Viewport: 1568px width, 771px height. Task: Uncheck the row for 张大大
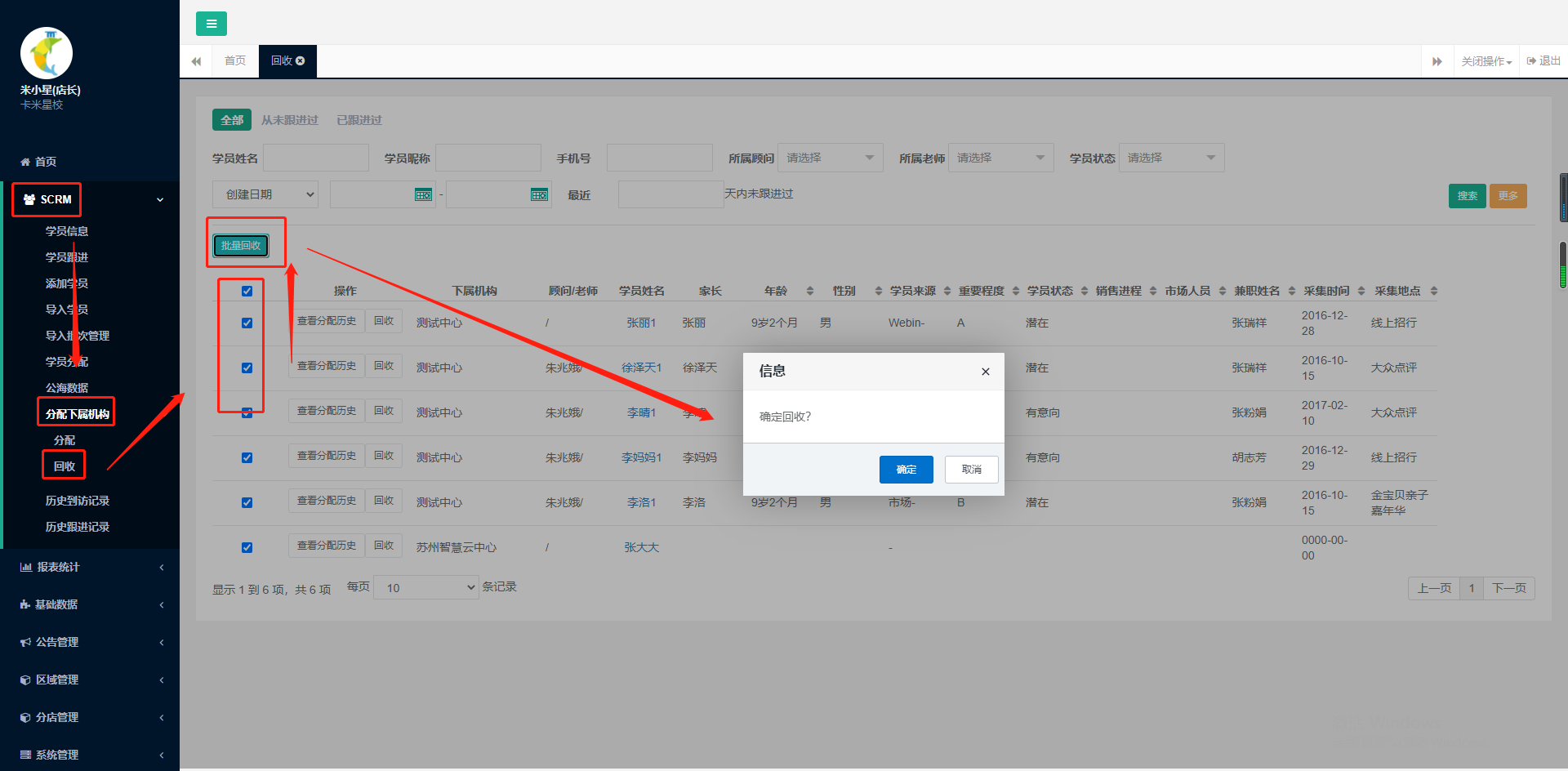(247, 548)
